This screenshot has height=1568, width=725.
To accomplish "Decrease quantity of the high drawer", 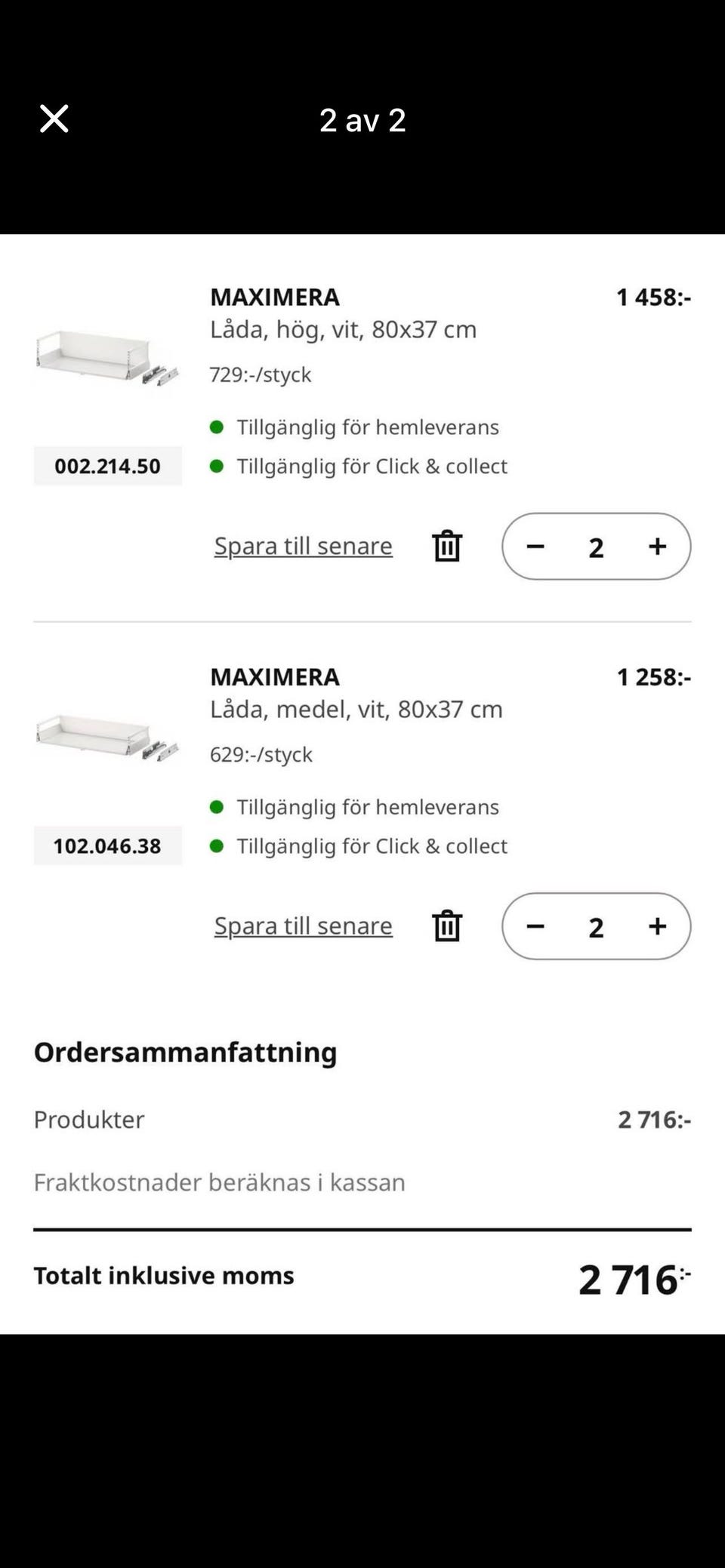I will click(x=535, y=547).
